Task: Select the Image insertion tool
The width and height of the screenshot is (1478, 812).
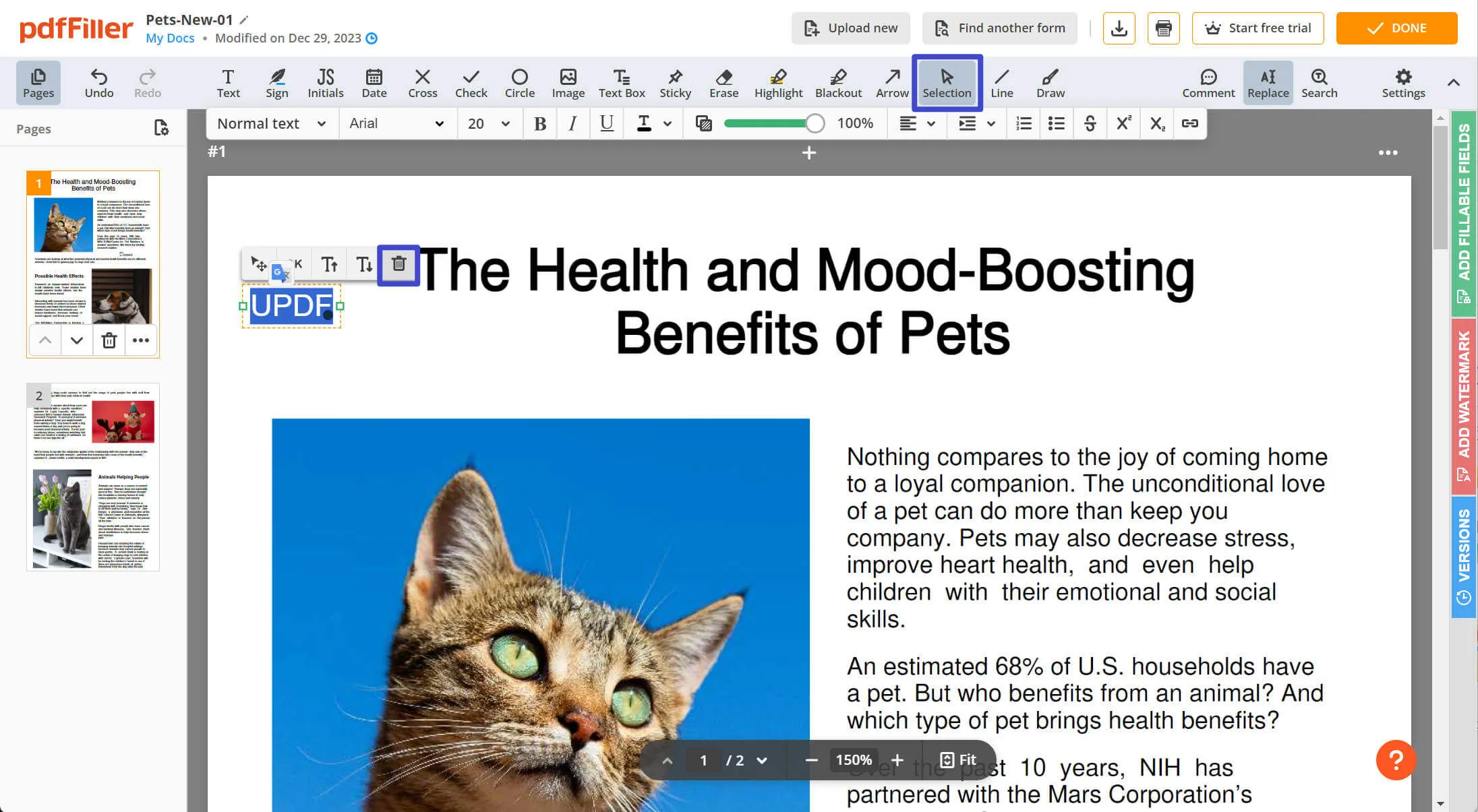Action: click(x=567, y=82)
